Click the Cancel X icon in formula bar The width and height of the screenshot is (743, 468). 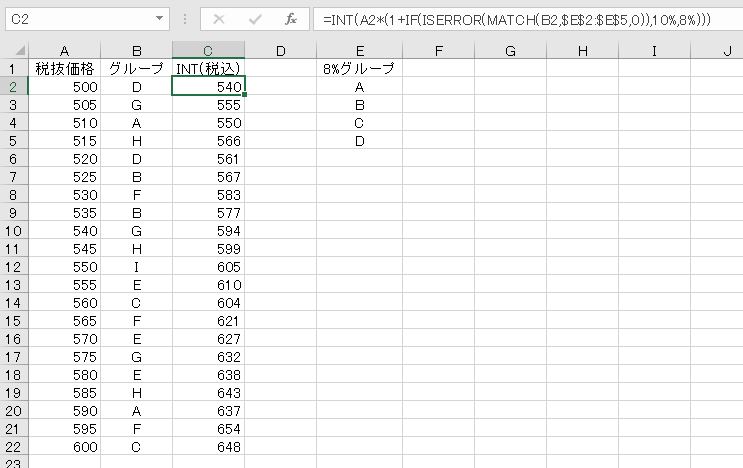pos(218,19)
